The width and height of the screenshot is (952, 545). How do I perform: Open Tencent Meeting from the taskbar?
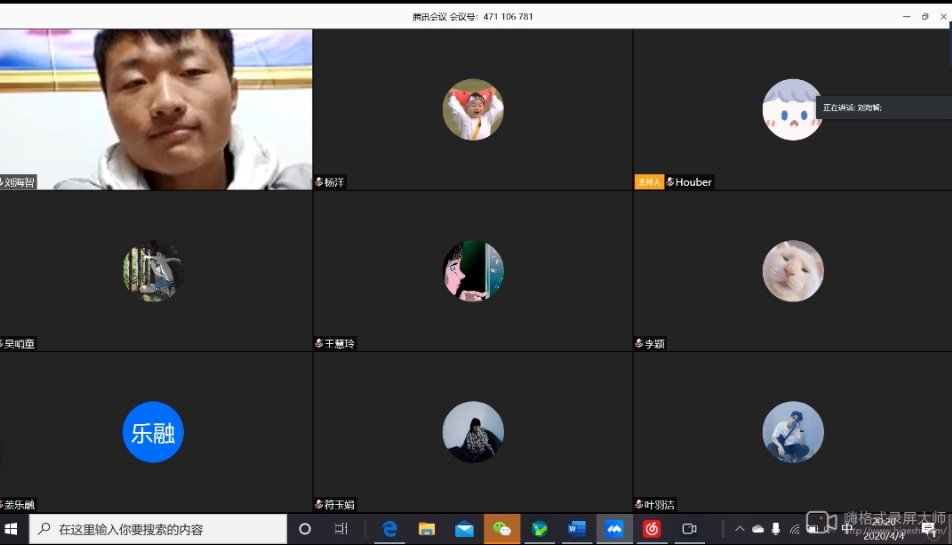(x=614, y=529)
